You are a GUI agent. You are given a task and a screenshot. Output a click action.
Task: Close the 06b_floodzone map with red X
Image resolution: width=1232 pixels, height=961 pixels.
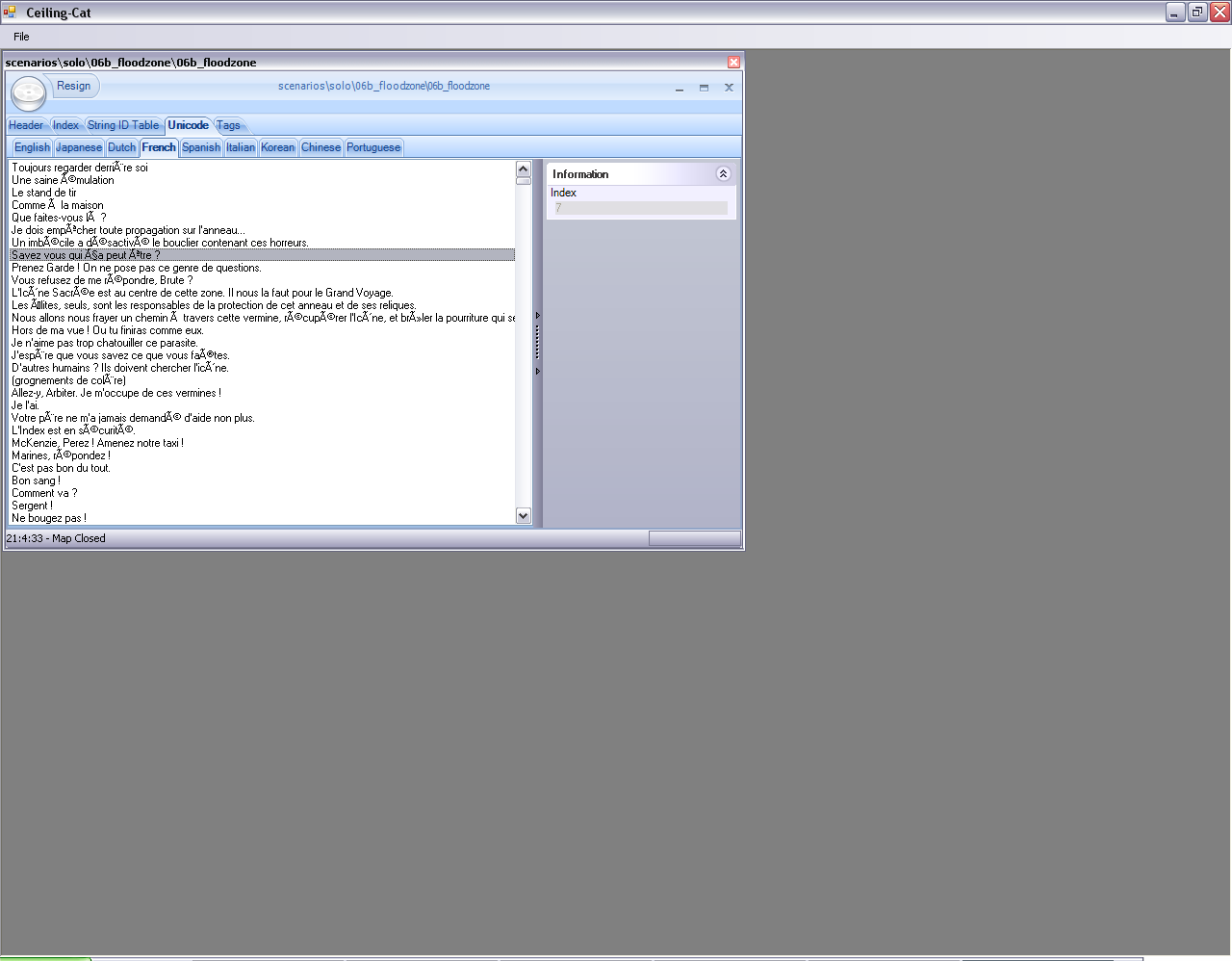coord(733,63)
